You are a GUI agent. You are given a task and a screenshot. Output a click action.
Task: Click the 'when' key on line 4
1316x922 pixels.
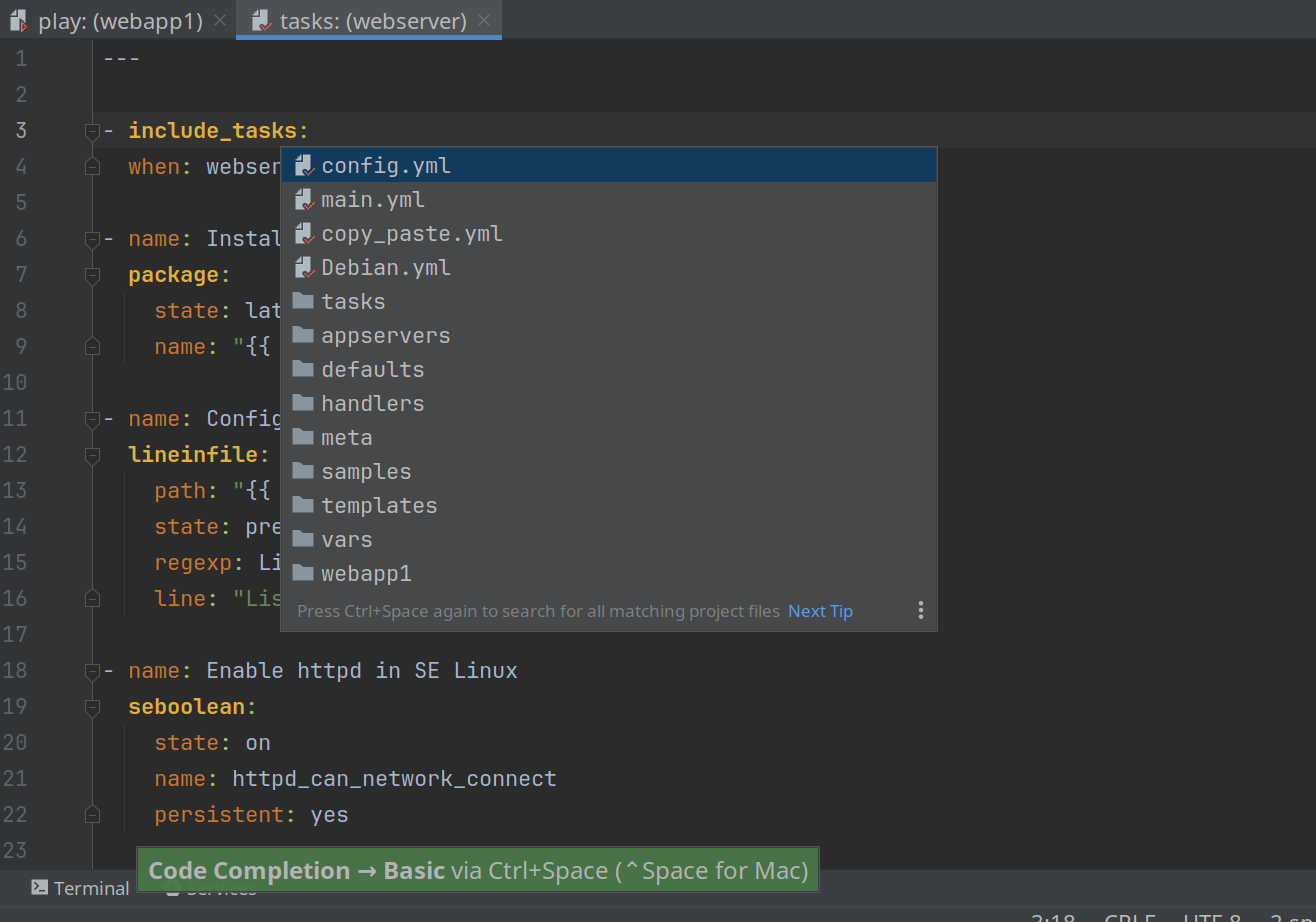click(x=154, y=167)
